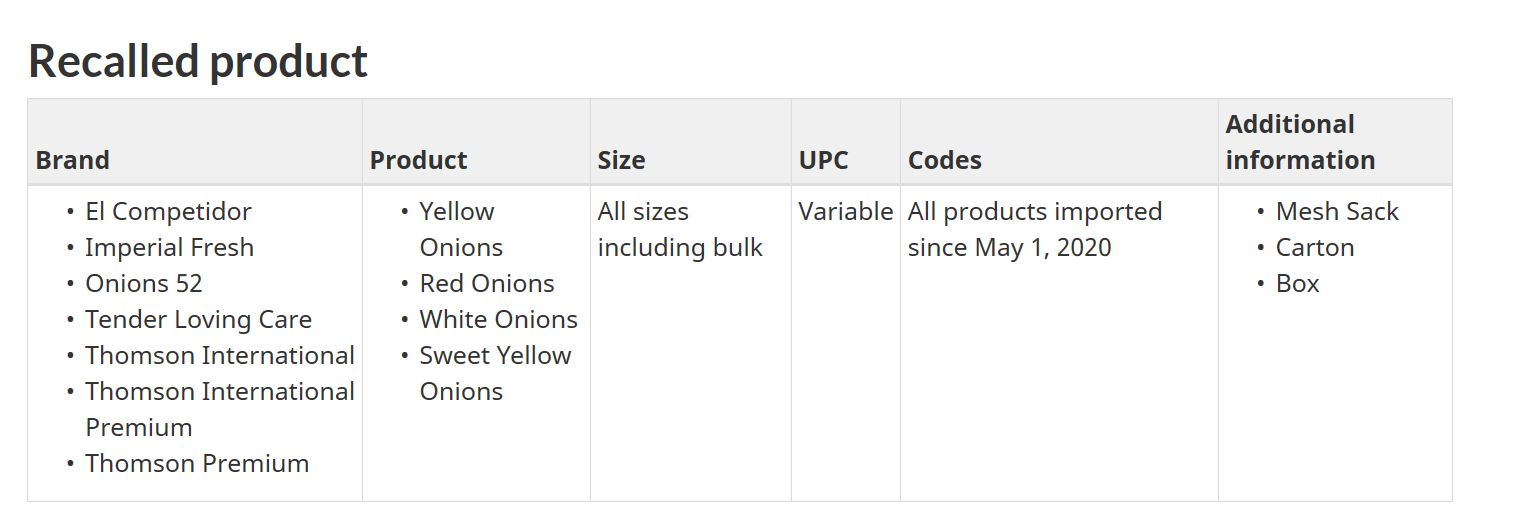Viewport: 1521px width, 526px height.
Task: Click the Thomson Premium list item
Action: (197, 464)
